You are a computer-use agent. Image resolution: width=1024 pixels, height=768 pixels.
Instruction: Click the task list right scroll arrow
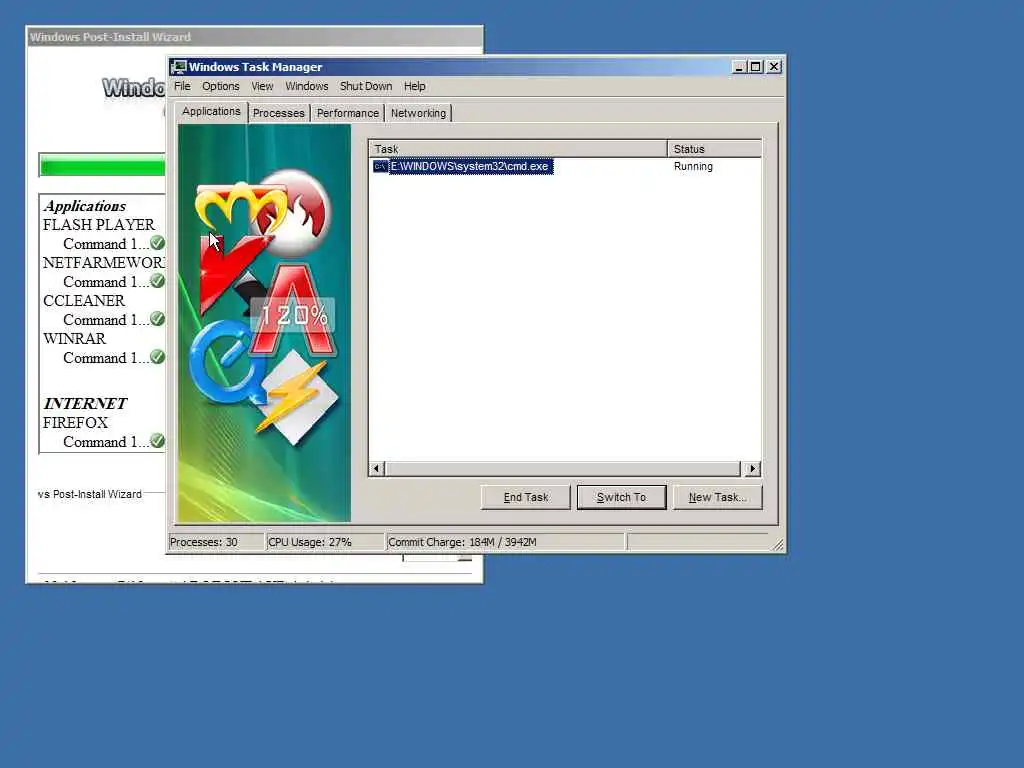(x=752, y=468)
